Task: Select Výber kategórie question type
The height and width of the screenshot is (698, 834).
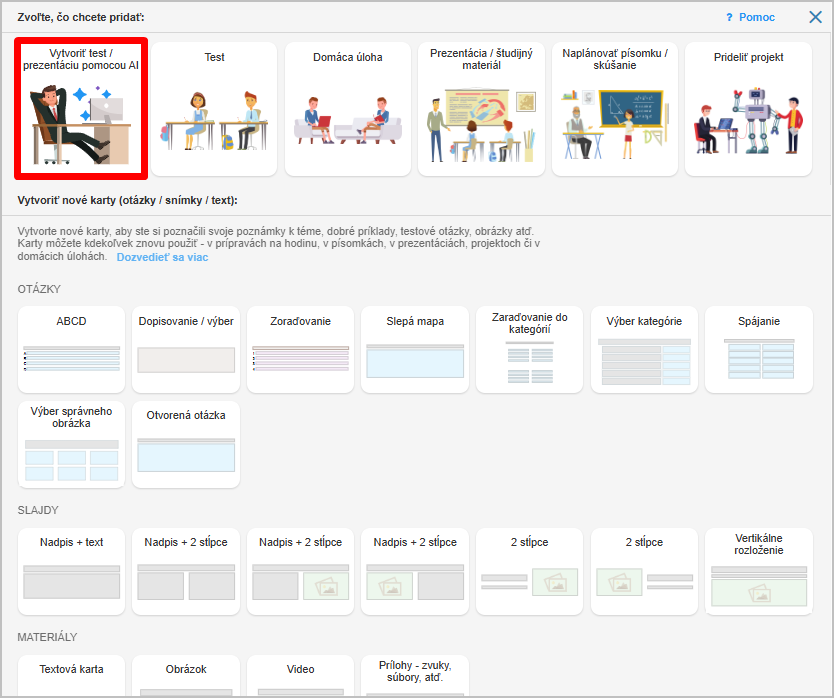Action: (x=644, y=349)
